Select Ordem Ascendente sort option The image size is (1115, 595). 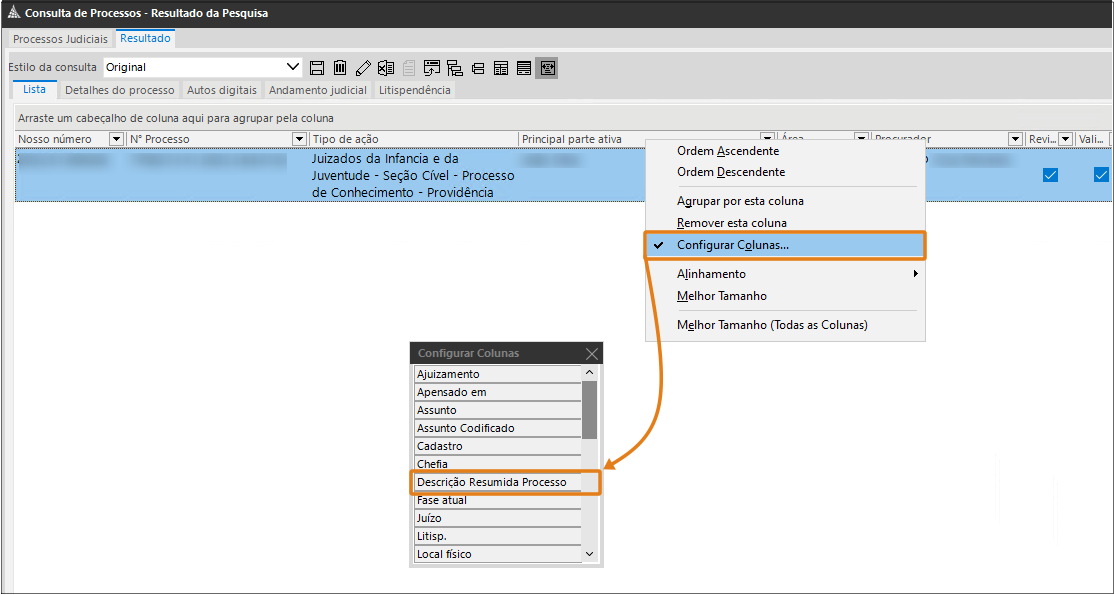point(728,151)
